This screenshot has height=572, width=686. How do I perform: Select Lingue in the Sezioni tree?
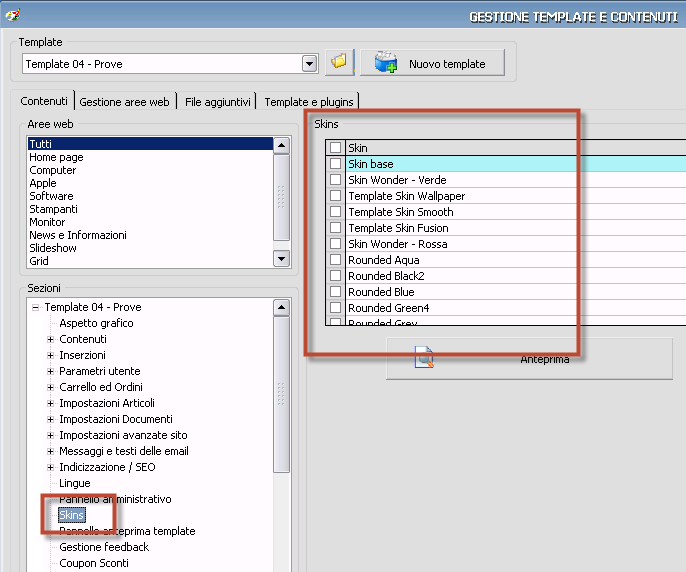pos(75,483)
